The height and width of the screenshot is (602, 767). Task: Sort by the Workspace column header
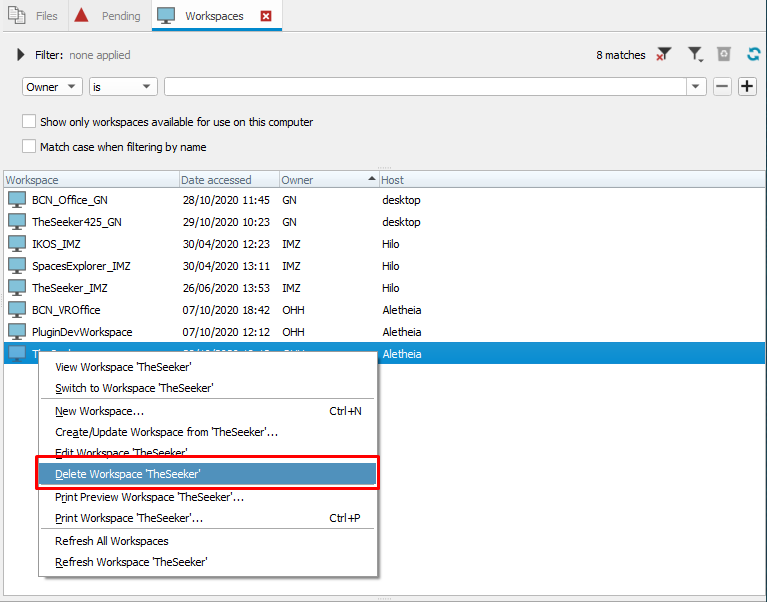(91, 179)
